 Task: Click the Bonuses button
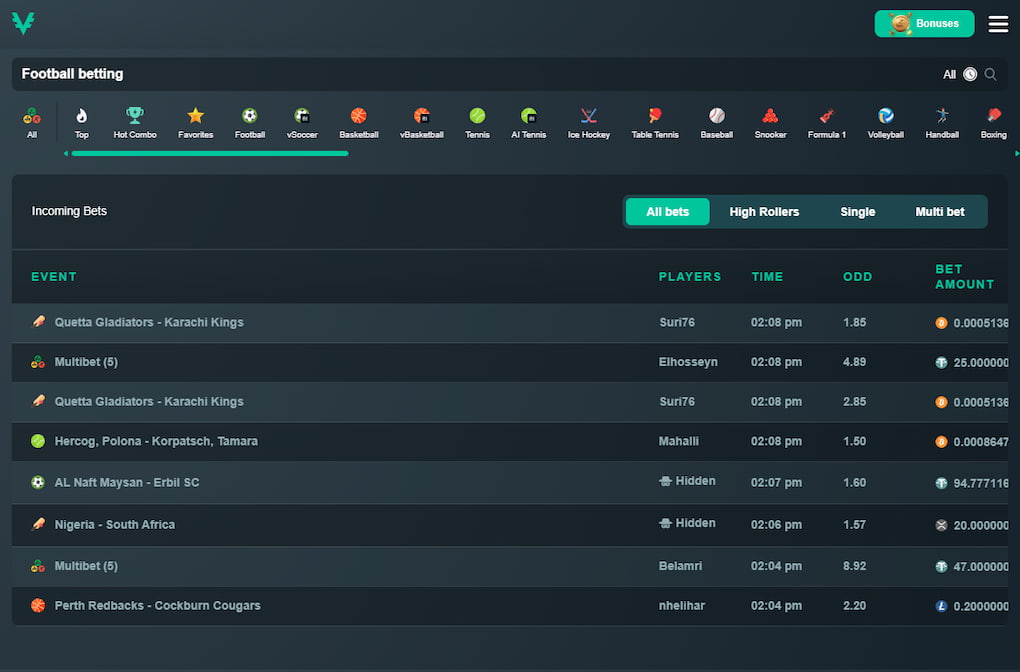pyautogui.click(x=924, y=23)
